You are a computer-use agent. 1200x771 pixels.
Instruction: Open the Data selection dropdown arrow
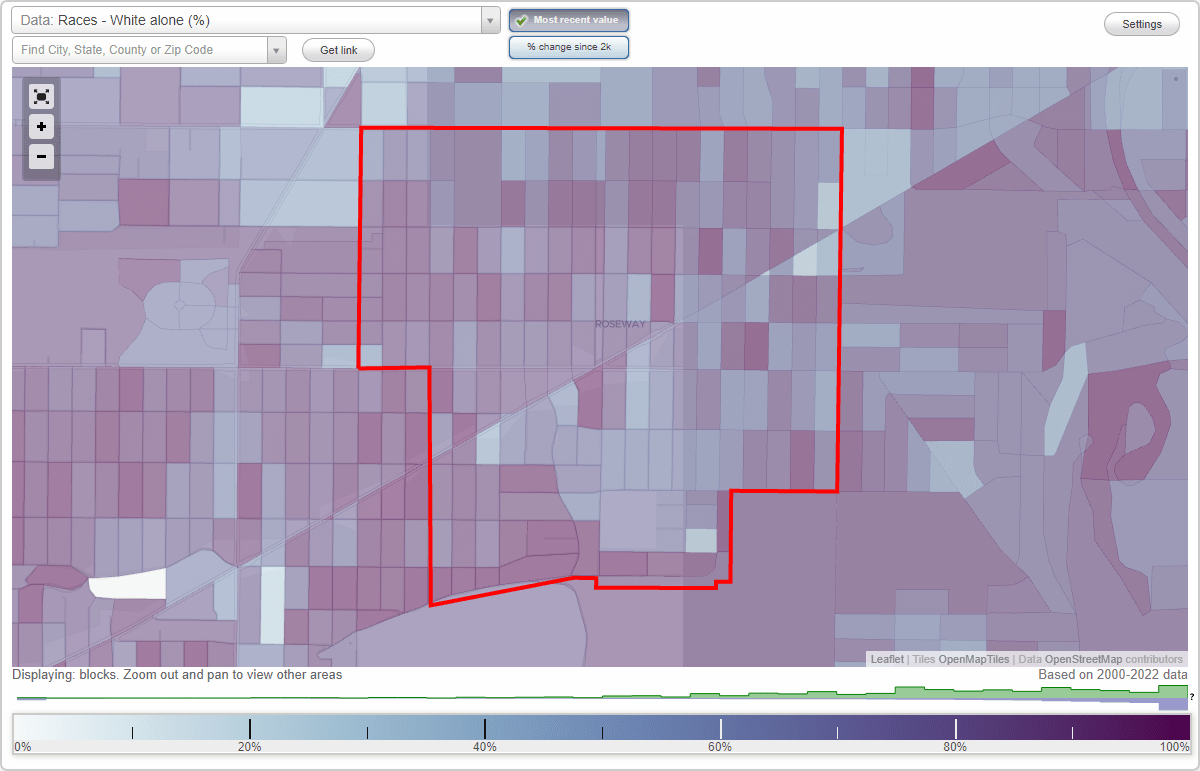pyautogui.click(x=490, y=20)
